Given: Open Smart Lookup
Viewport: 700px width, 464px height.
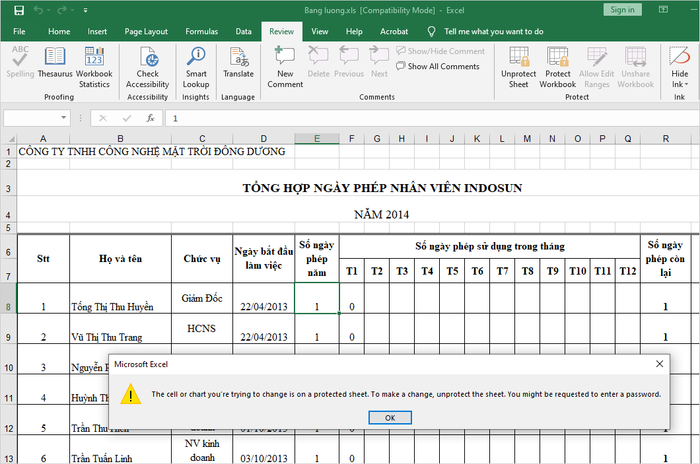Looking at the screenshot, I should point(196,67).
